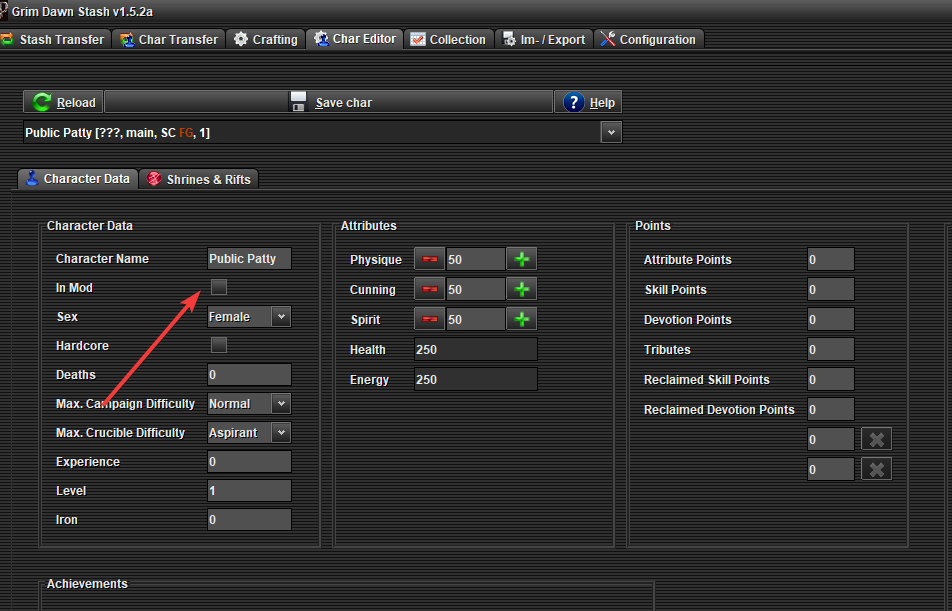The height and width of the screenshot is (611, 952).
Task: Toggle the In Mod checkbox
Action: point(219,287)
